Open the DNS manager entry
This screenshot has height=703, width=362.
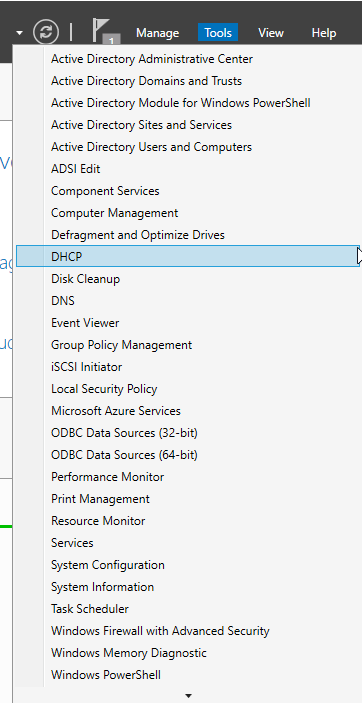(x=188, y=300)
